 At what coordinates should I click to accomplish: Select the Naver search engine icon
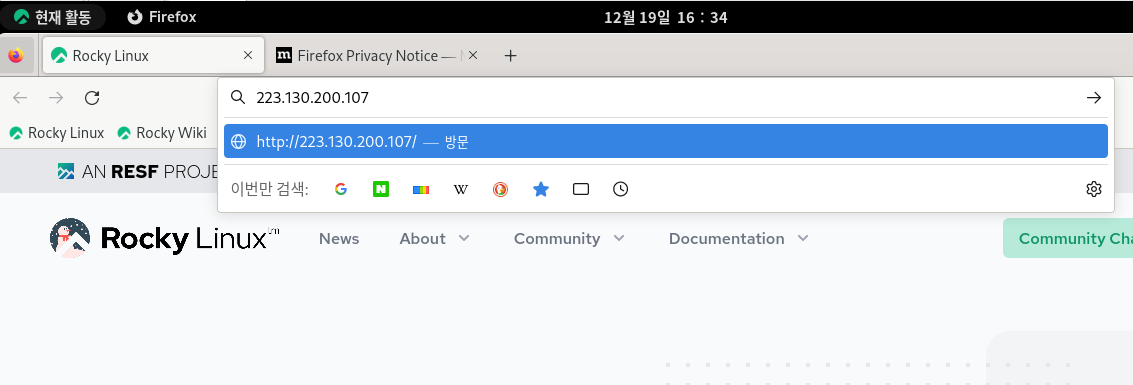381,189
